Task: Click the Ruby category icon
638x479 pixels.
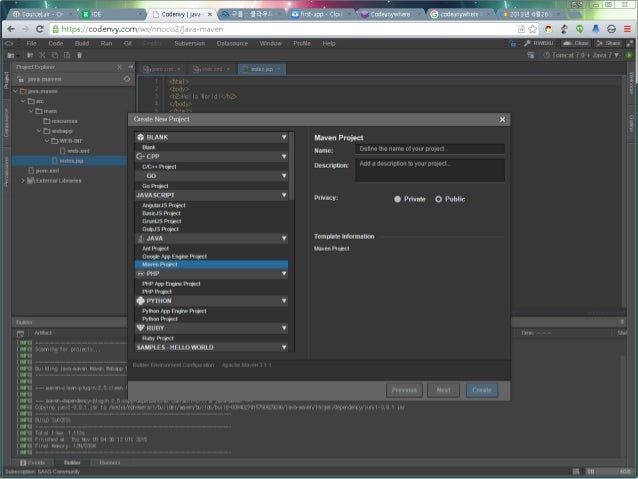Action: 141,327
